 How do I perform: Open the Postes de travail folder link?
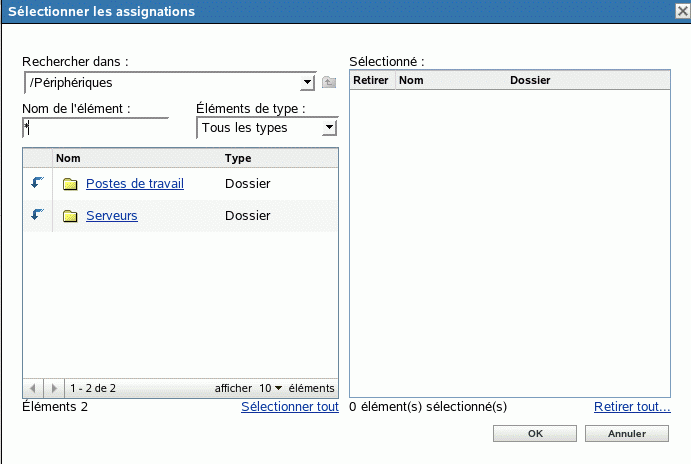tap(134, 184)
